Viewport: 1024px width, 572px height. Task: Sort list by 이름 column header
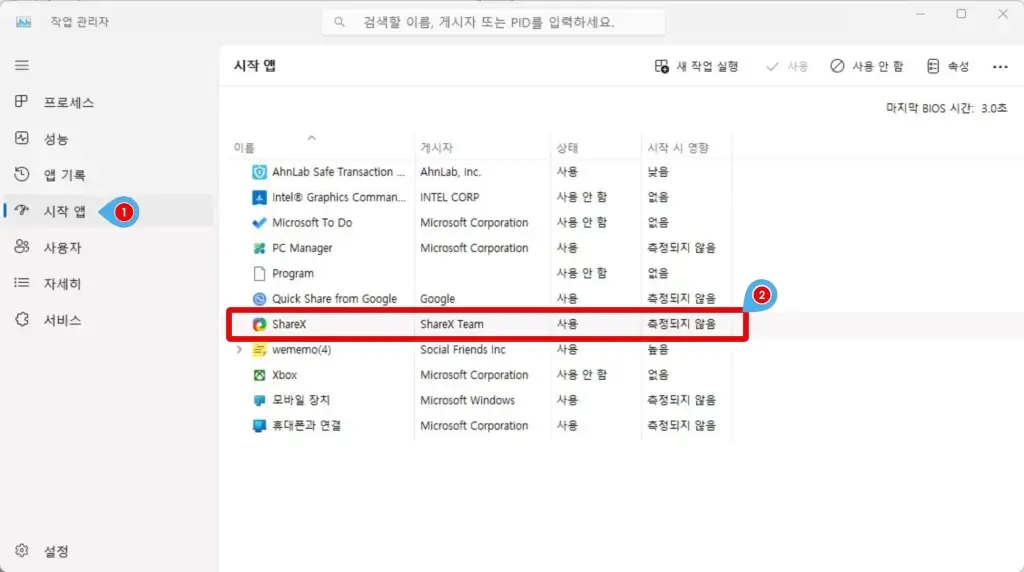[x=245, y=148]
